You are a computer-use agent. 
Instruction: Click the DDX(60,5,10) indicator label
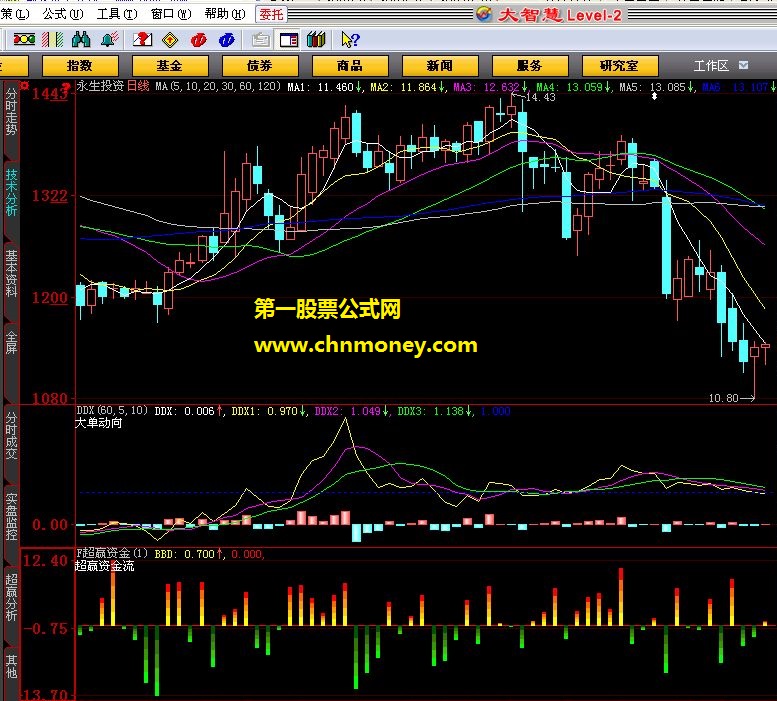112,410
